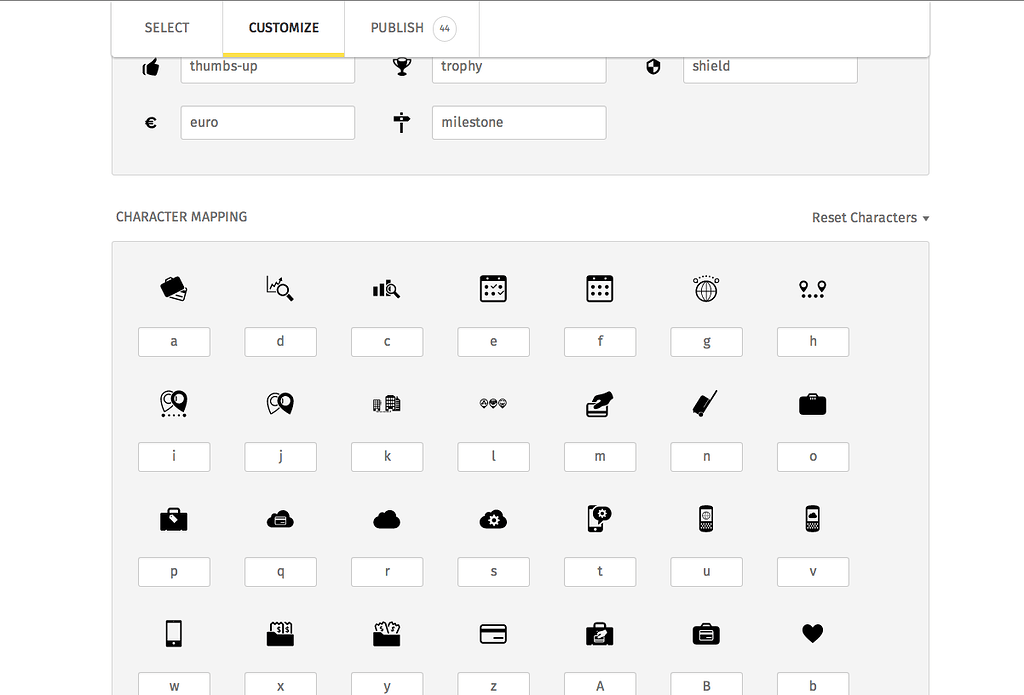The height and width of the screenshot is (695, 1024).
Task: Open the Reset Characters dropdown
Action: [x=869, y=217]
